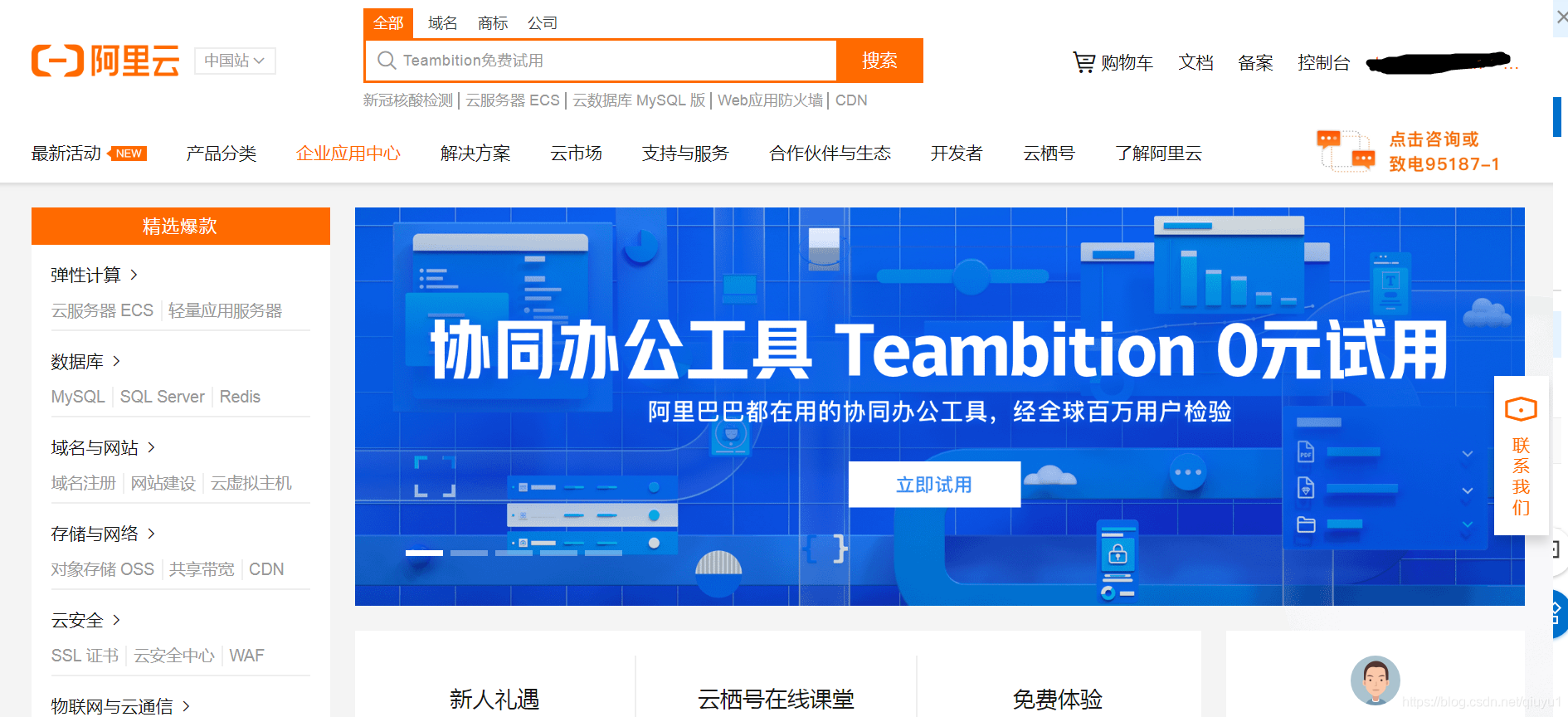Click the Web应用防火墙 hot search link
The image size is (1568, 717).
(770, 100)
